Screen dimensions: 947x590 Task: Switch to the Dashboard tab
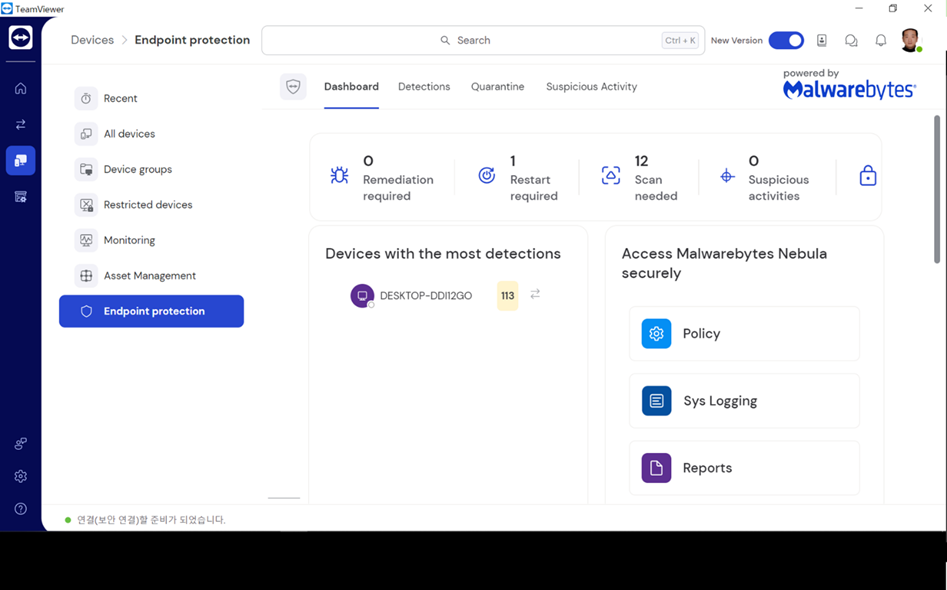(352, 86)
